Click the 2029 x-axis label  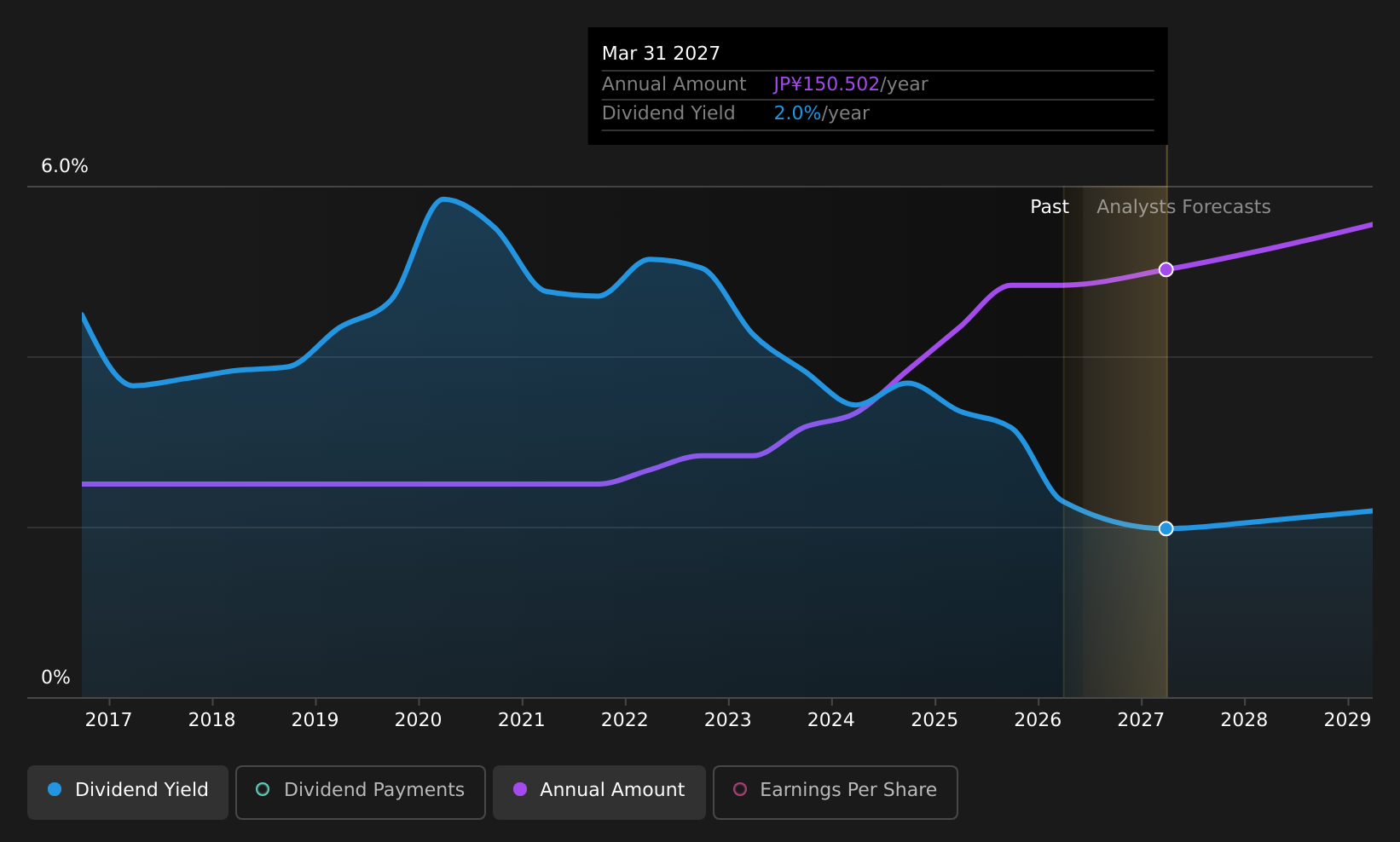(x=1347, y=720)
